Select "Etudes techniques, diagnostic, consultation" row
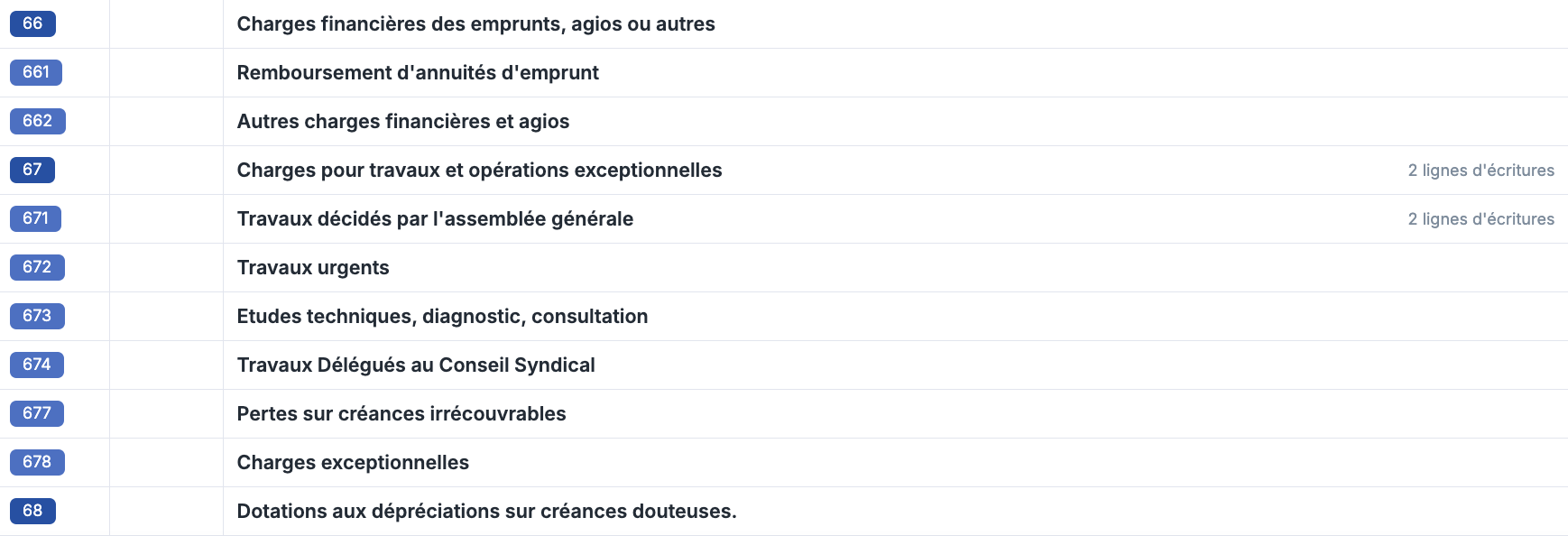 pyautogui.click(x=442, y=317)
